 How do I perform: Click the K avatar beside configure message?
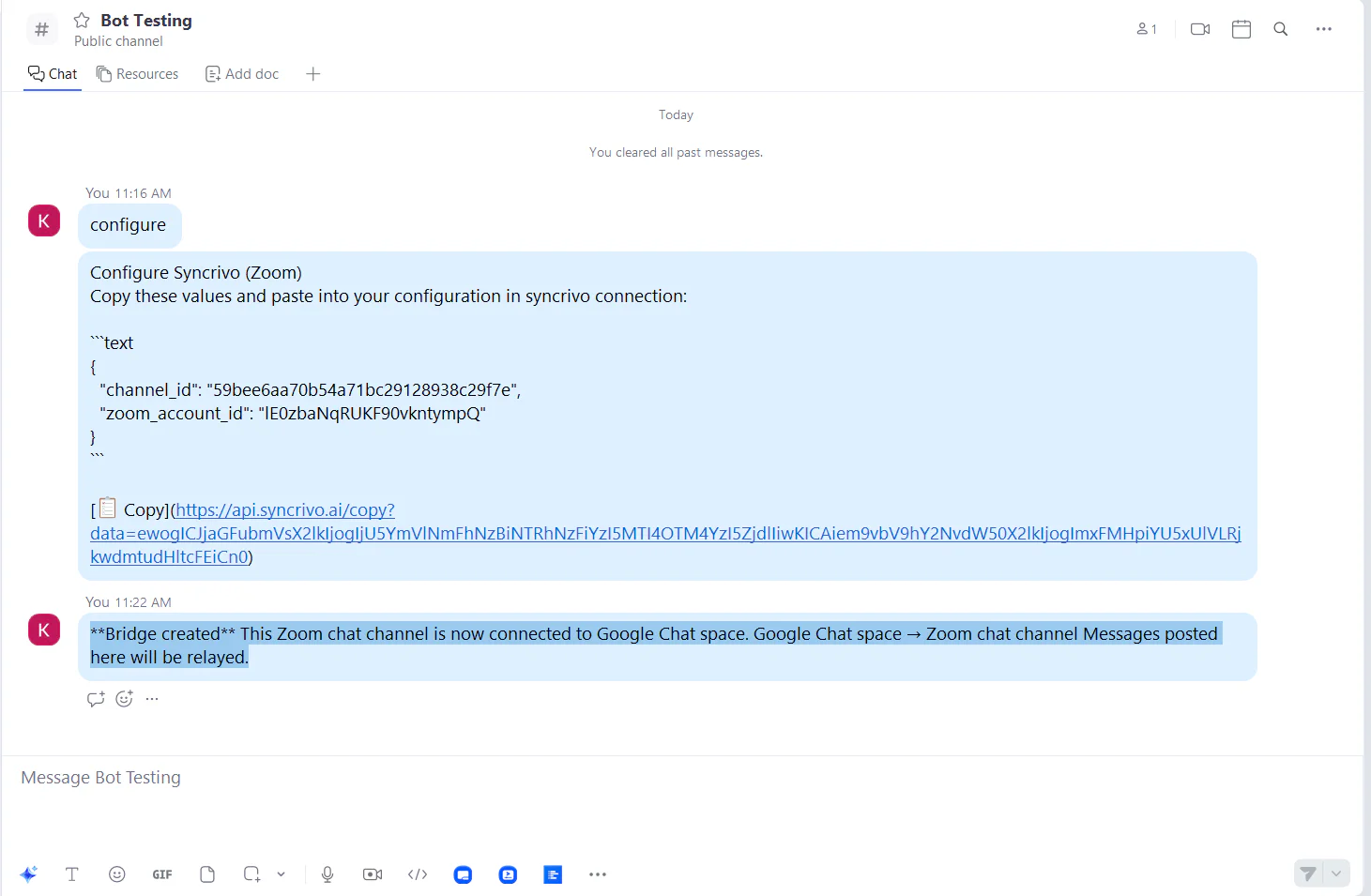(x=44, y=221)
